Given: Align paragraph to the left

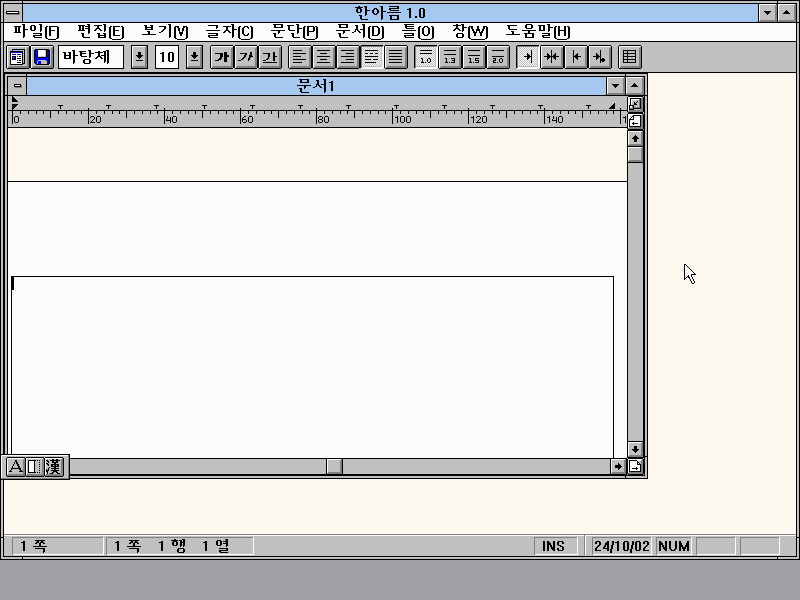Looking at the screenshot, I should point(299,57).
